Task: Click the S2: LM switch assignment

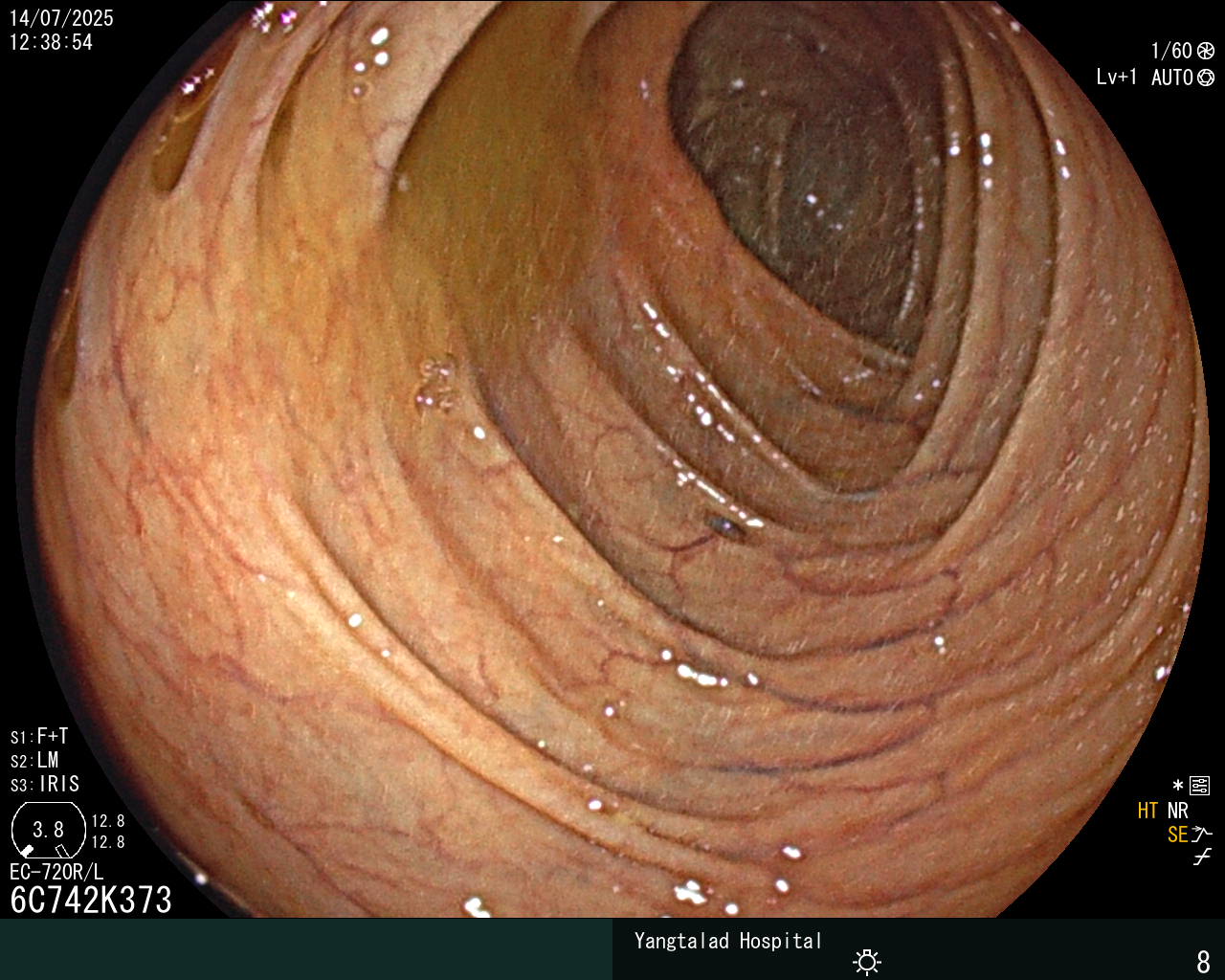Action: point(34,760)
